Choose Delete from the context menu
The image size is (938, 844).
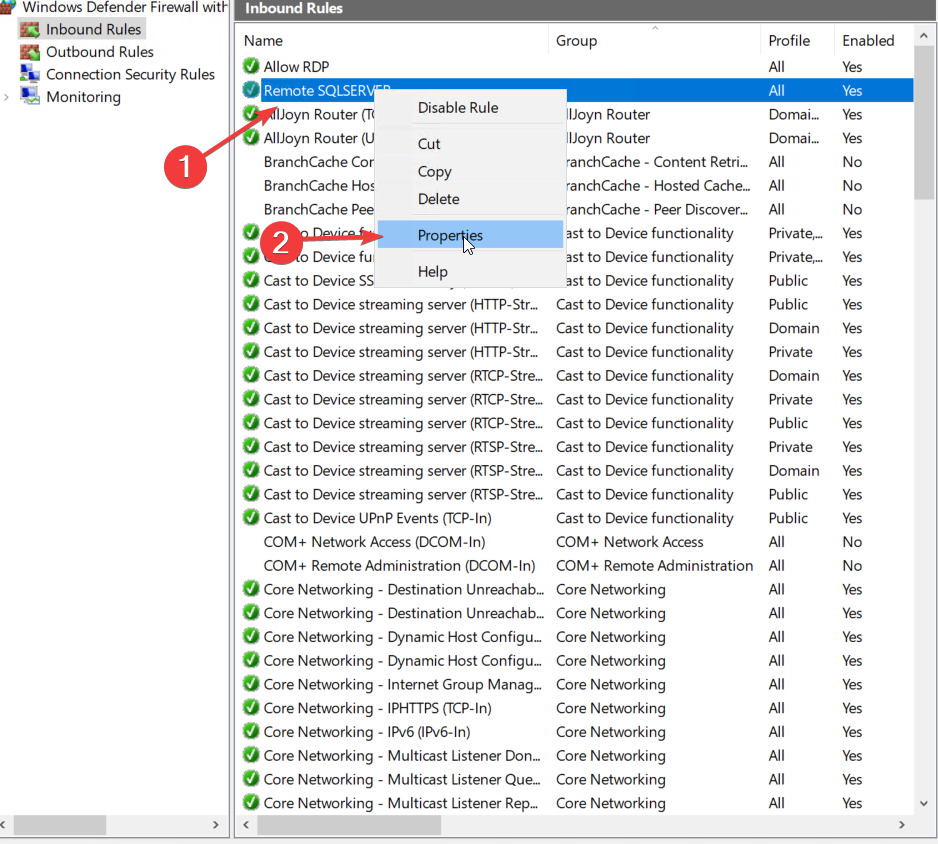[x=438, y=199]
